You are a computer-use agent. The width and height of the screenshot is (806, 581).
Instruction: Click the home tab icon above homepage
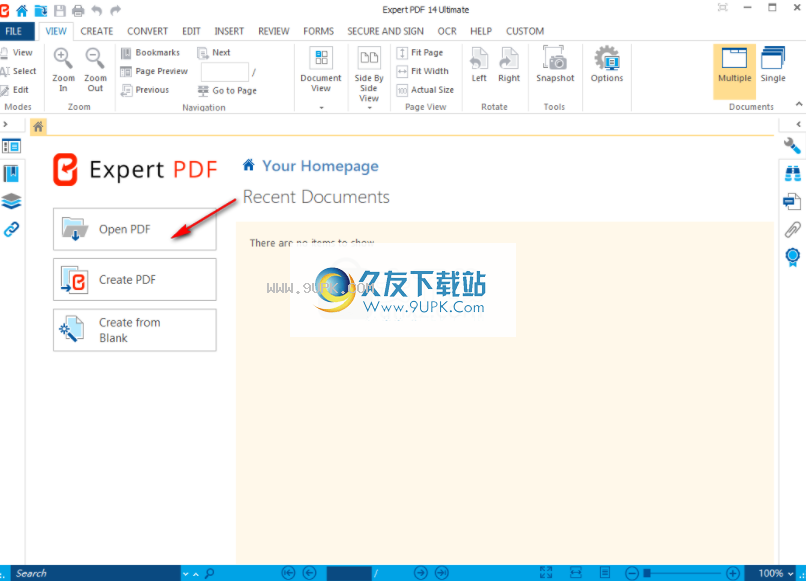[39, 126]
